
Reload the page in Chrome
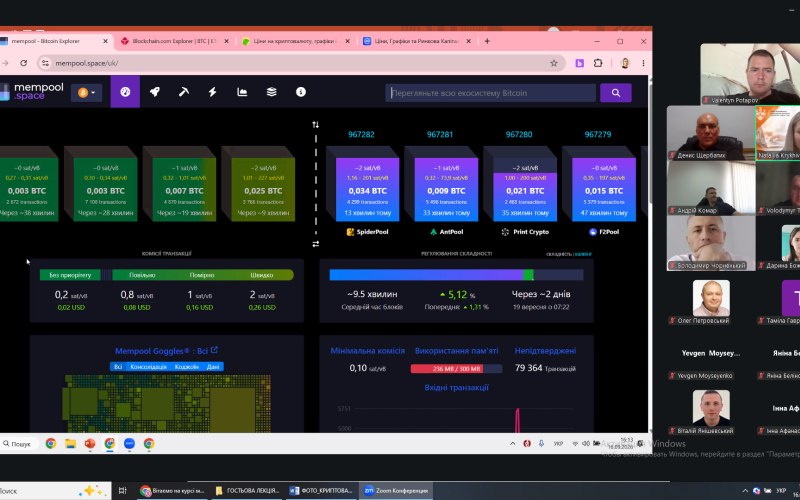(x=23, y=63)
